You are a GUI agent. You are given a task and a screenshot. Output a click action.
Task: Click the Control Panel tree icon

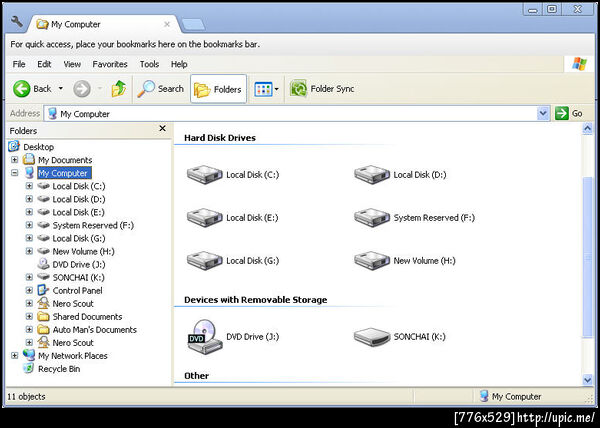click(43, 290)
